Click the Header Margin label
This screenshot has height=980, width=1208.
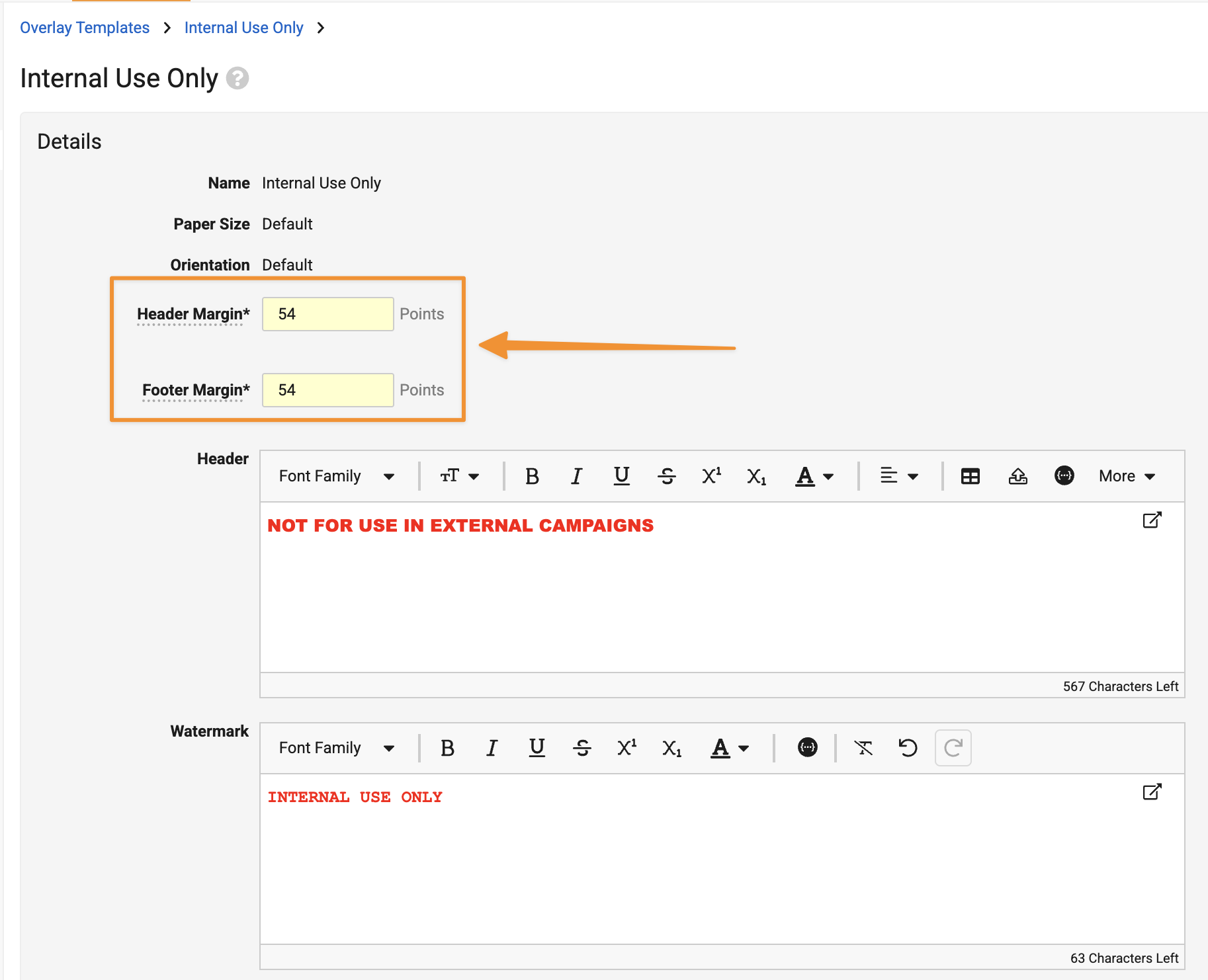point(193,314)
